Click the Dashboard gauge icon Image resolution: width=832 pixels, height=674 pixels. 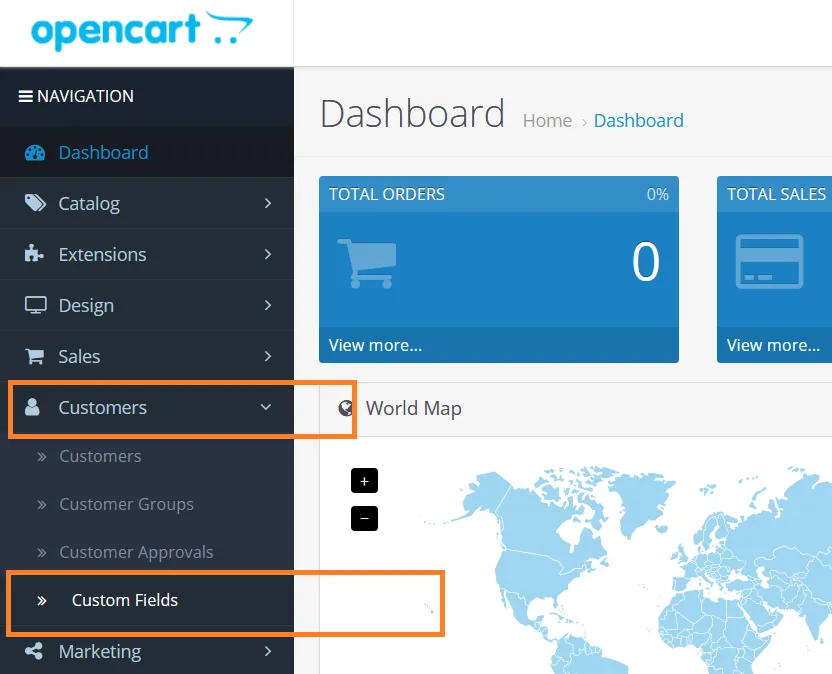click(35, 153)
